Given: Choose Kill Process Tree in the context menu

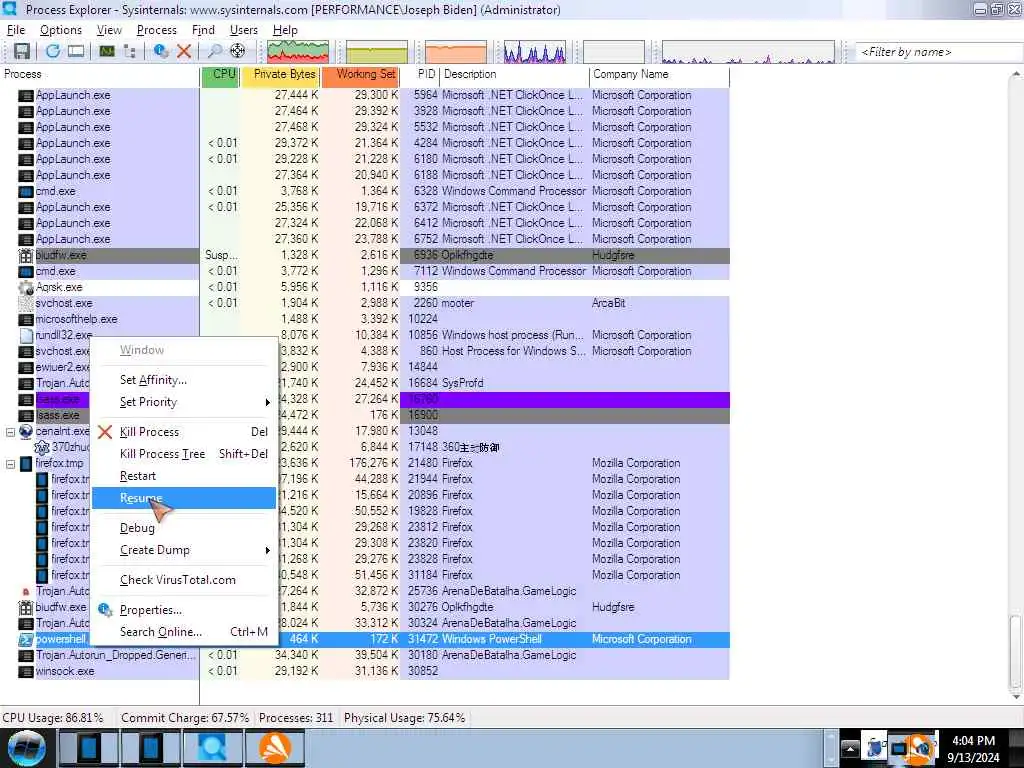Looking at the screenshot, I should point(184,454).
